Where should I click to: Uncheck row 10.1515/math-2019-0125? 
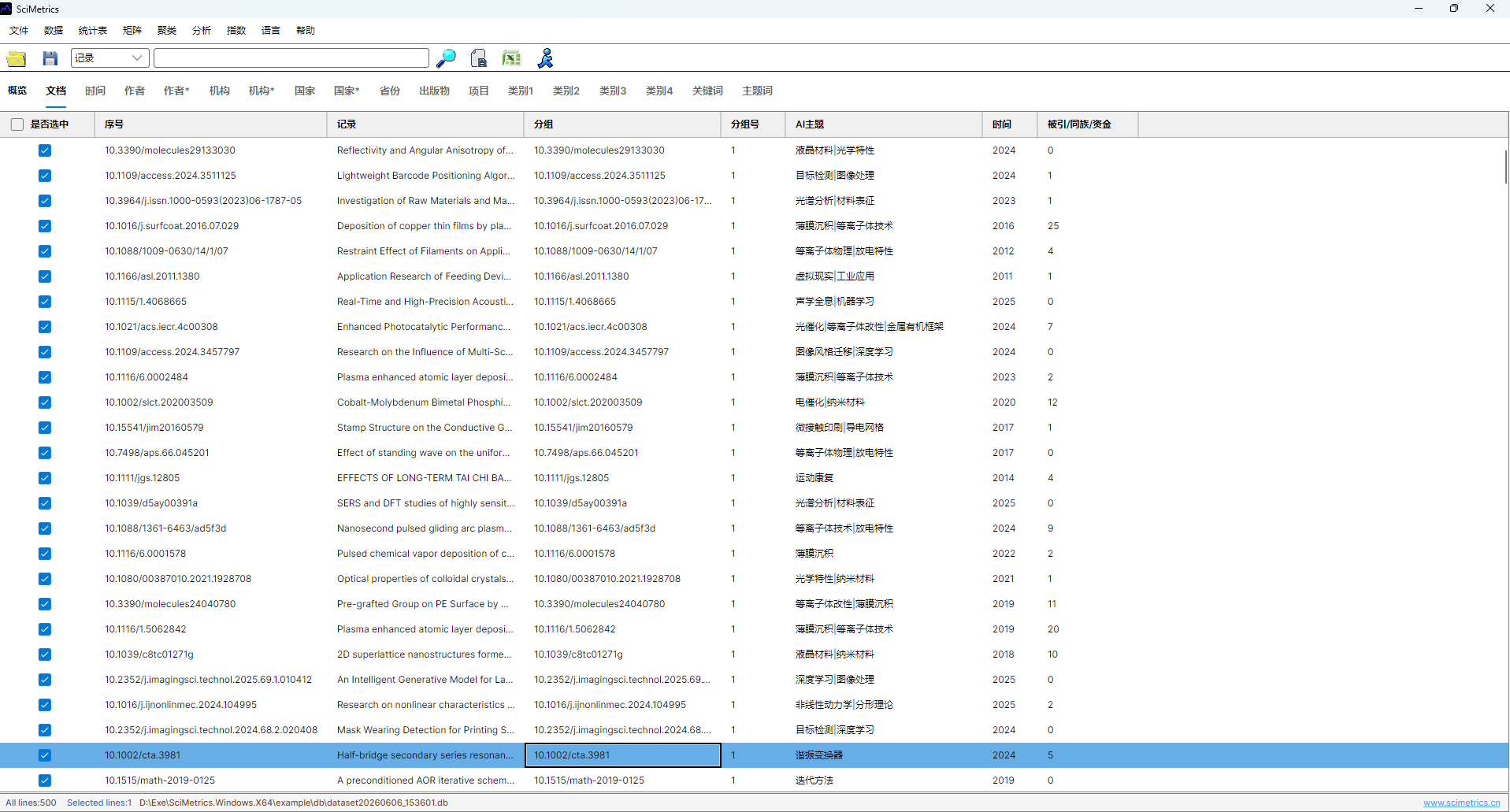pyautogui.click(x=45, y=780)
